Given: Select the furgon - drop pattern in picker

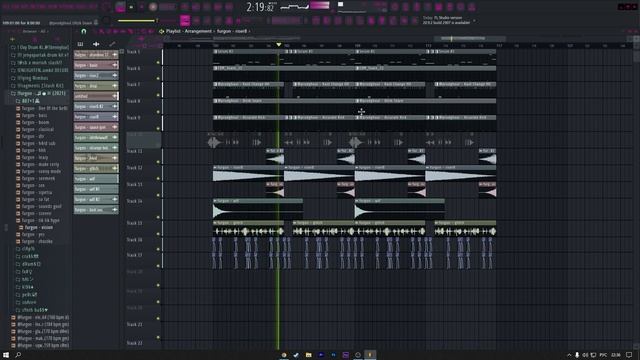Looking at the screenshot, I should pyautogui.click(x=96, y=86).
